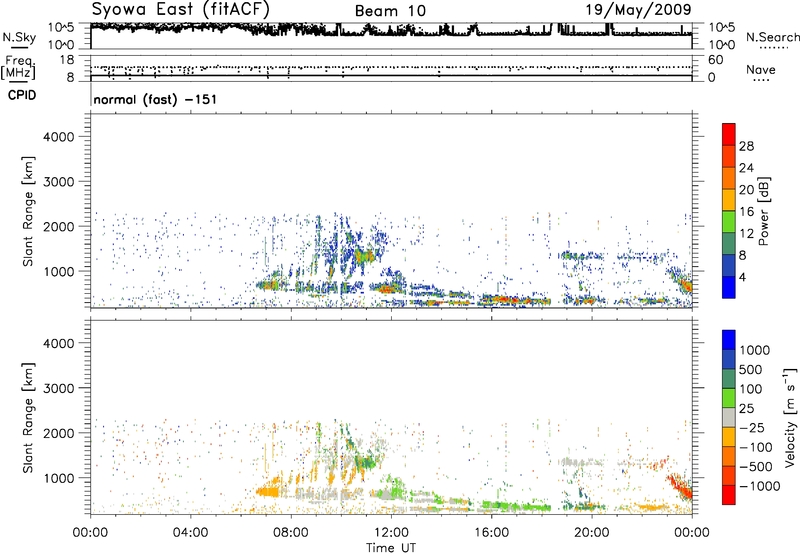800x554 pixels.
Task: Click the "24" label on Power colorbar
Action: 746,168
